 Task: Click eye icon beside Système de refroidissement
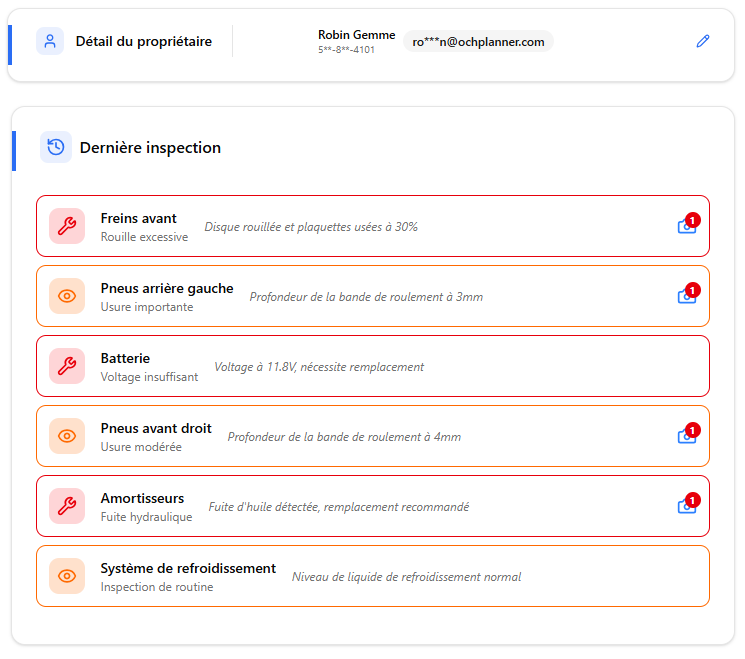[x=67, y=576]
